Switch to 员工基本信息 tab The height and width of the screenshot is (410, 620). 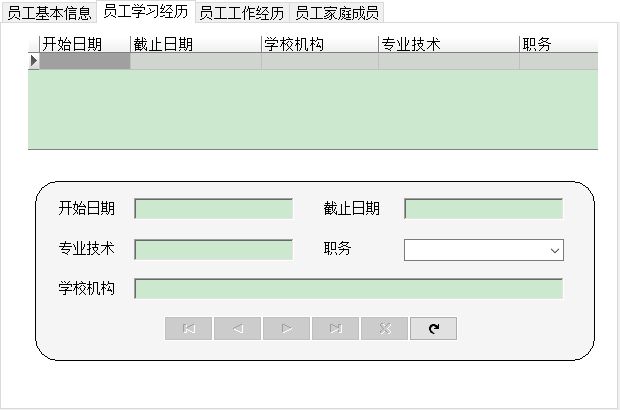pos(49,13)
